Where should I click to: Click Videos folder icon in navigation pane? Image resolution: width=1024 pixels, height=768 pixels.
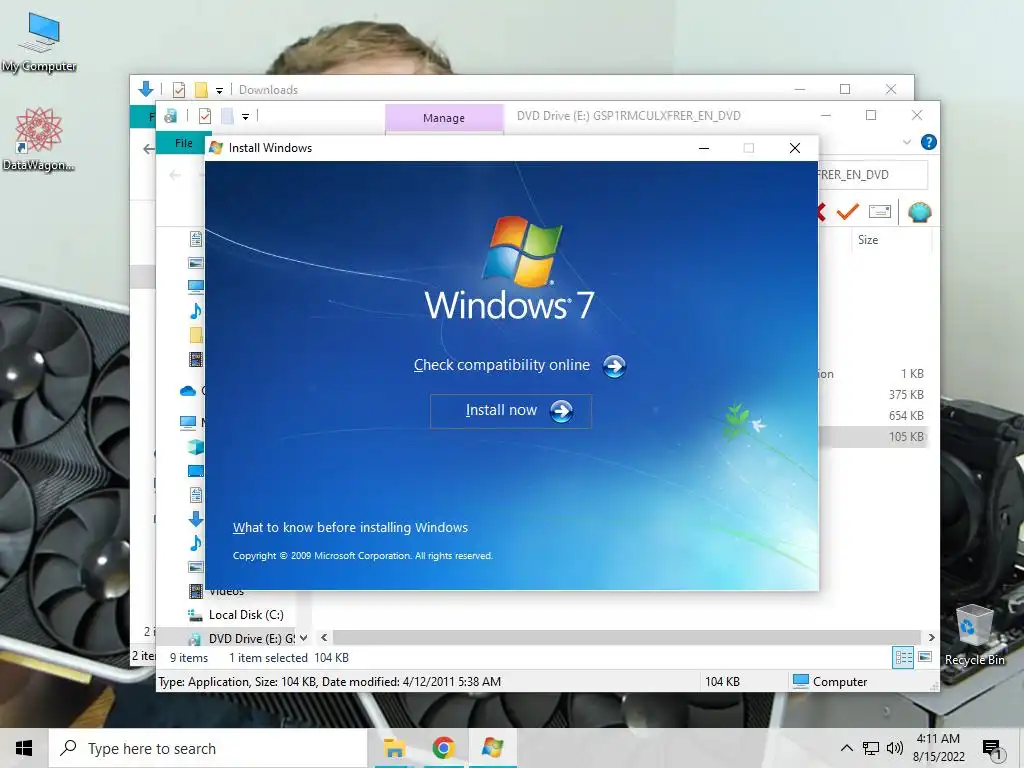(195, 591)
